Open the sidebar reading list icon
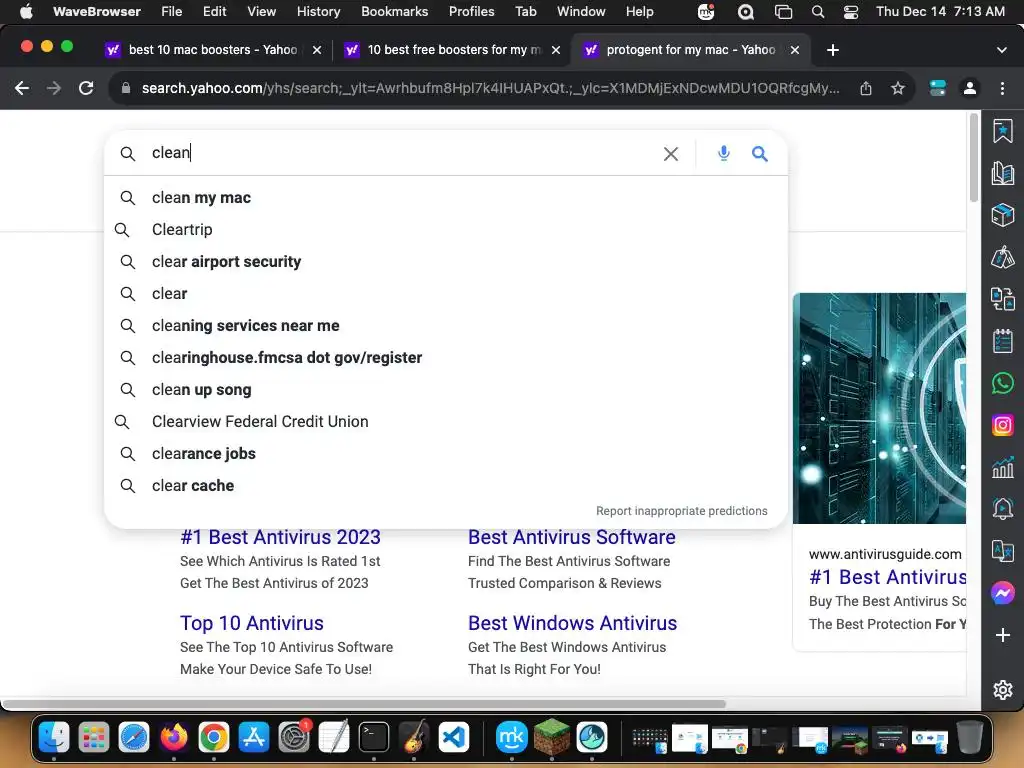Viewport: 1024px width, 768px height. 1002,173
